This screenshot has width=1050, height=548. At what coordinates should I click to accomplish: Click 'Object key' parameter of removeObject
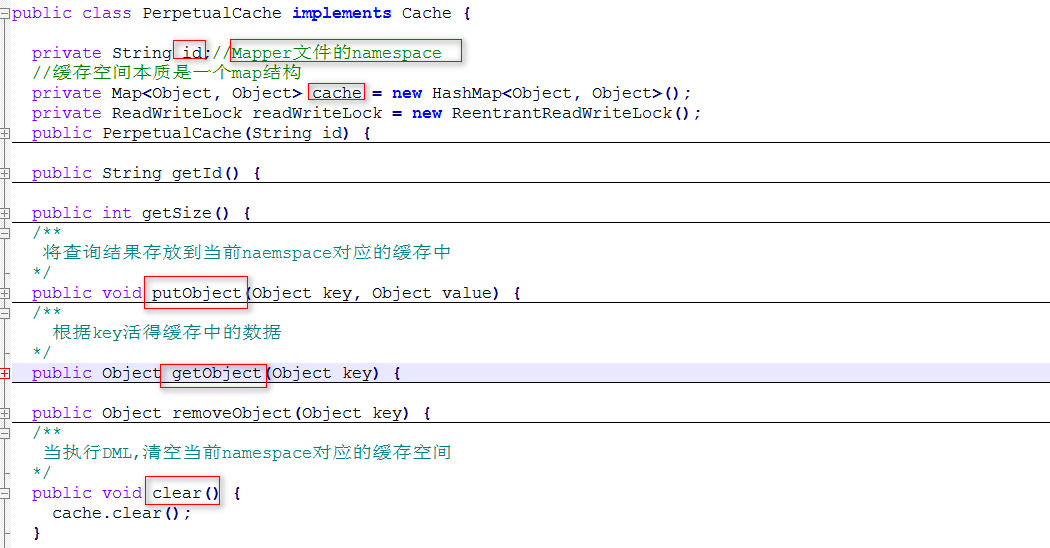tap(352, 413)
